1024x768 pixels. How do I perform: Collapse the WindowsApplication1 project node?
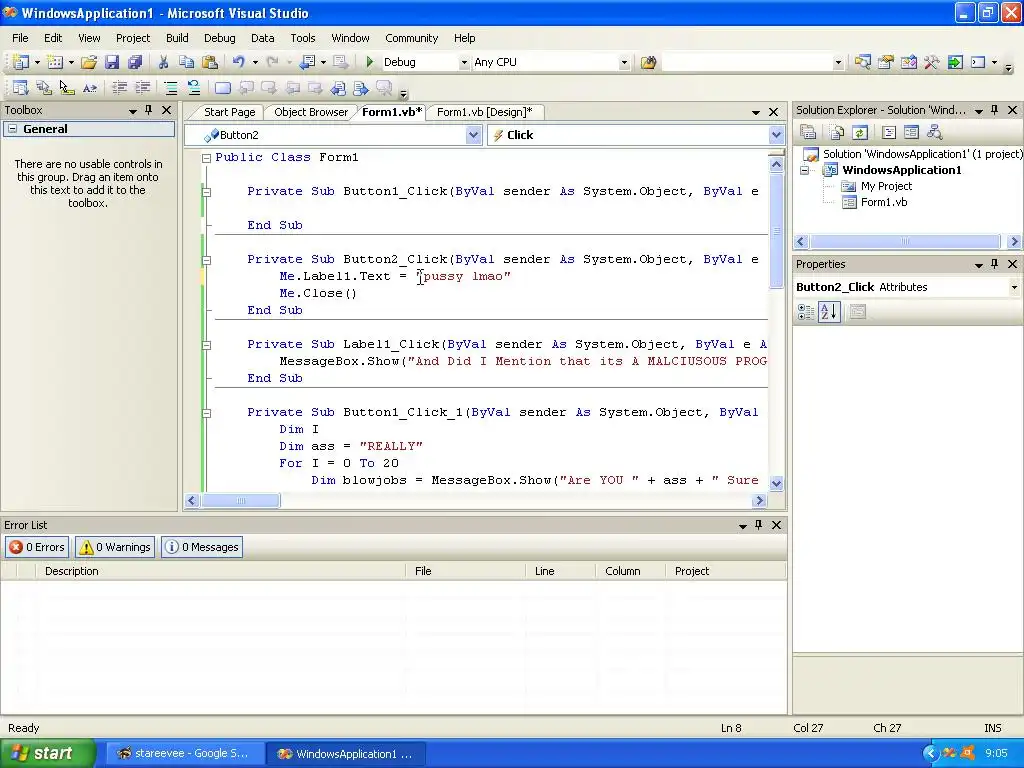tap(805, 170)
